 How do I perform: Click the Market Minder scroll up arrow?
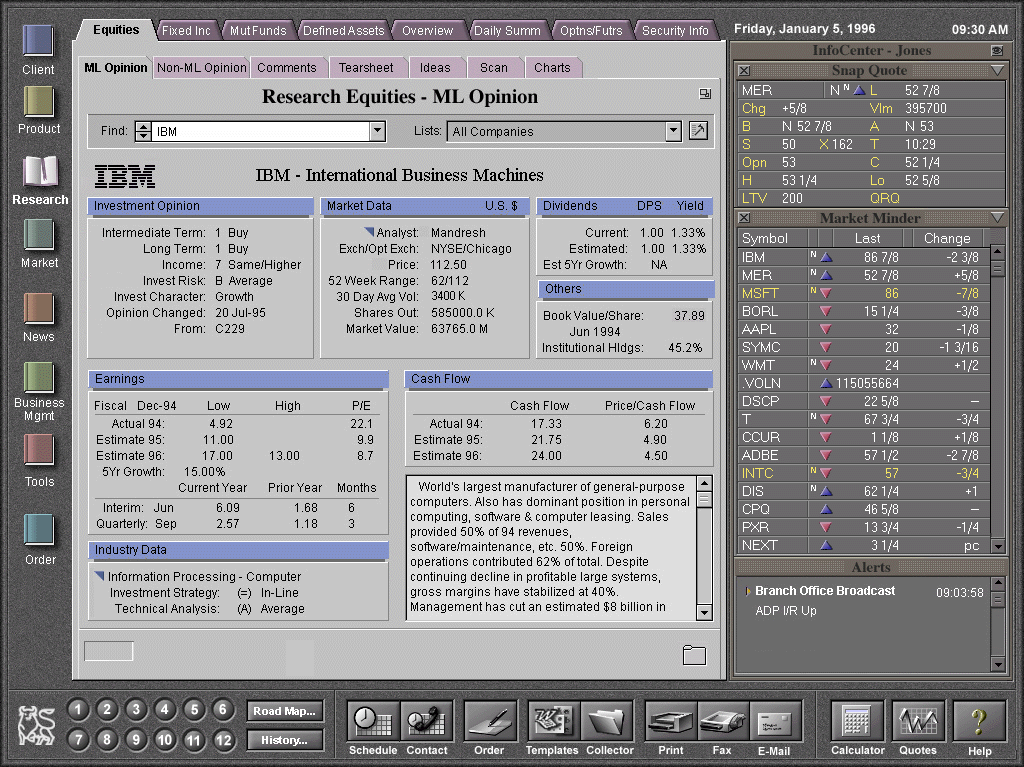click(x=997, y=251)
